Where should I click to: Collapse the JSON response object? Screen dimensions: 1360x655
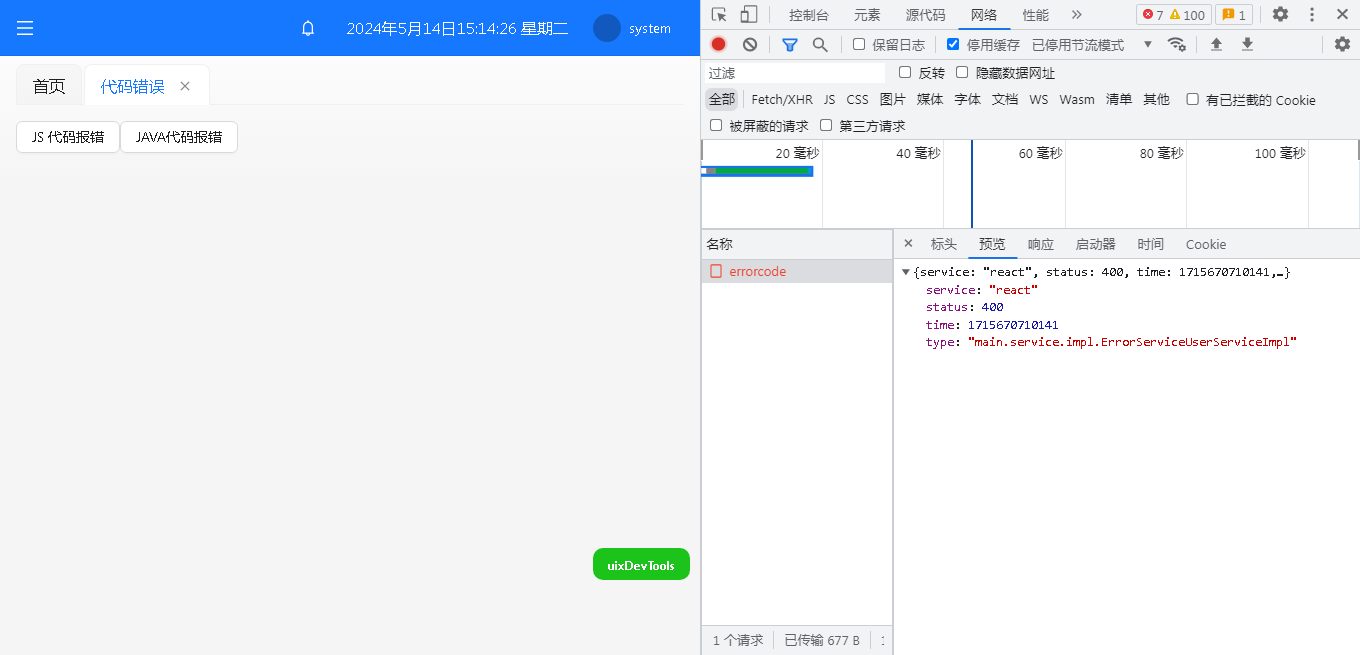(905, 272)
